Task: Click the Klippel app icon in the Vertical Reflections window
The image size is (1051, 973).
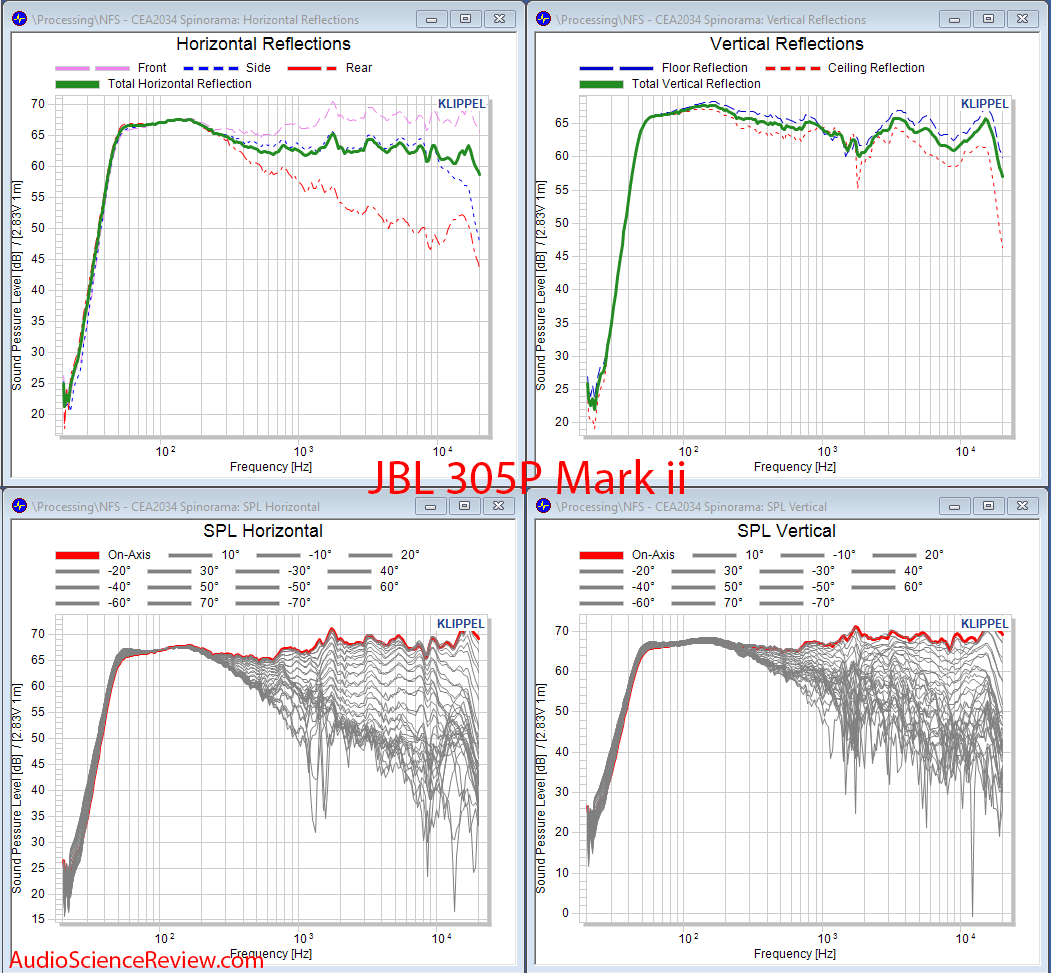Action: (544, 19)
